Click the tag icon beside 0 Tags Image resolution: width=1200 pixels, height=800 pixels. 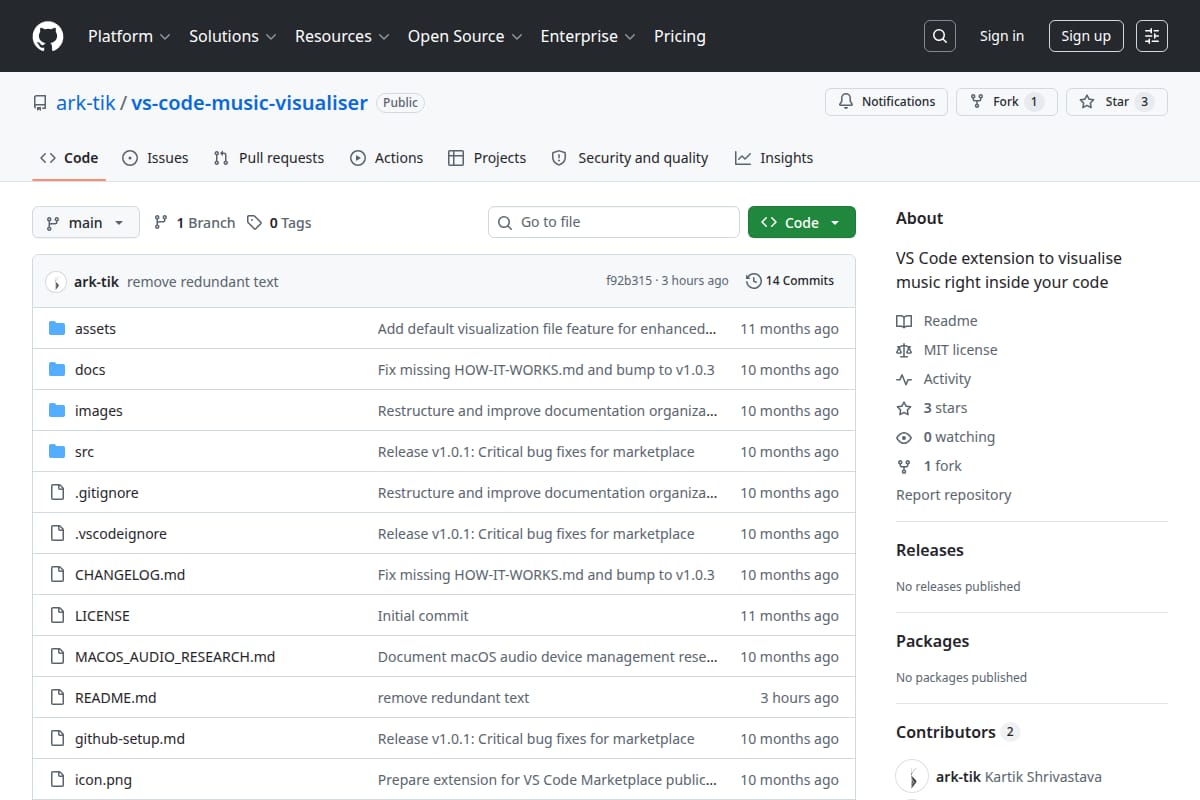[x=255, y=223]
